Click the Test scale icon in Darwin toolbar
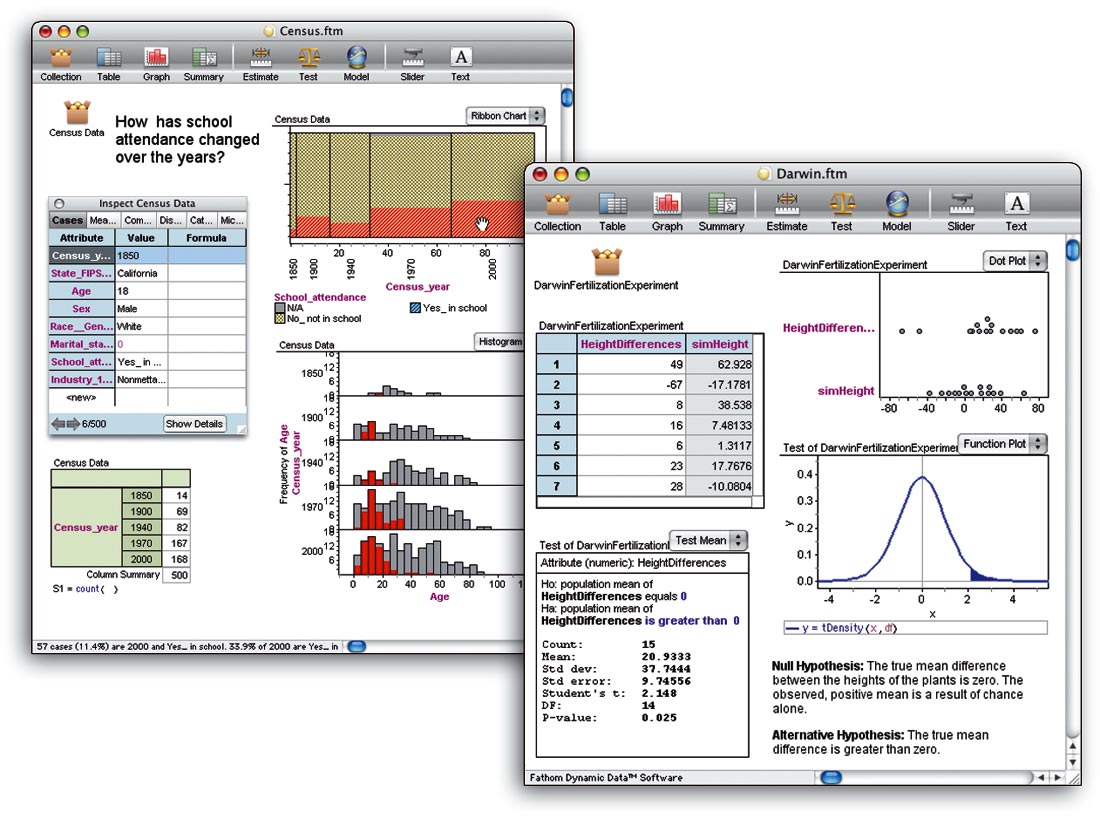The width and height of the screenshot is (1100, 825). [x=841, y=204]
